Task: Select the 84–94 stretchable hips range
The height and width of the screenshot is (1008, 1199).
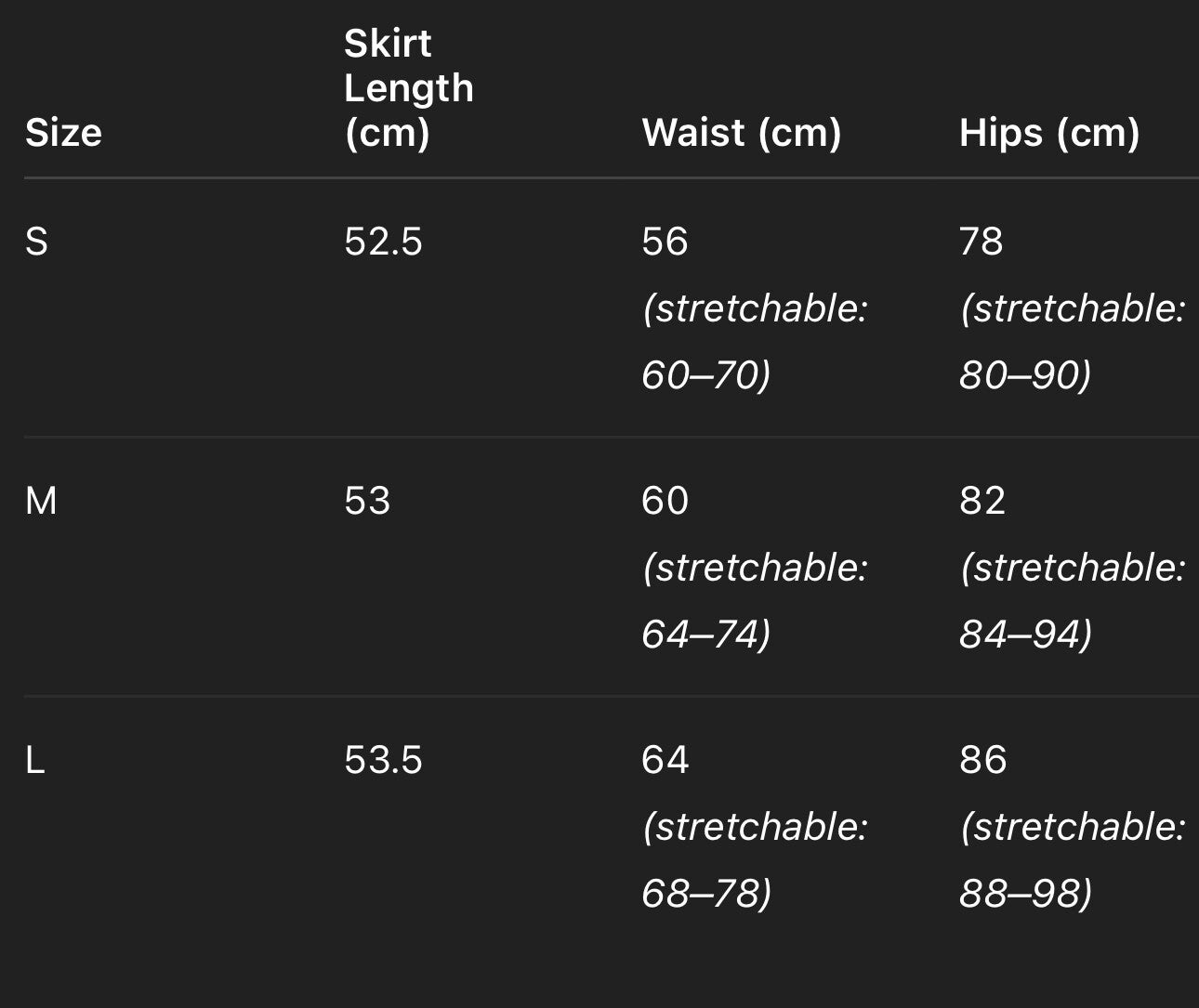Action: (1025, 635)
